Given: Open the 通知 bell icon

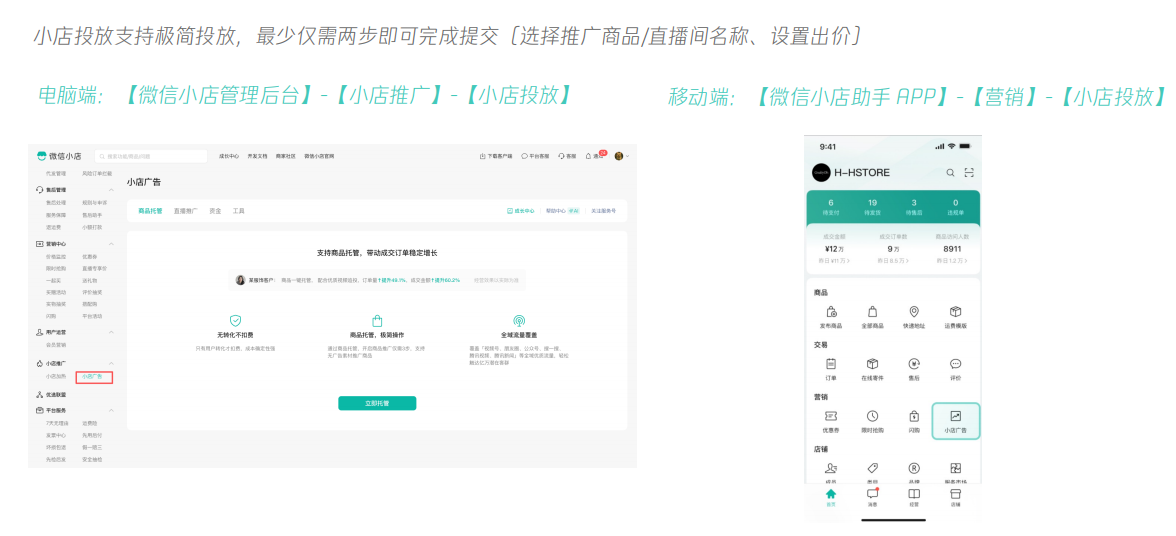Looking at the screenshot, I should pos(589,156).
